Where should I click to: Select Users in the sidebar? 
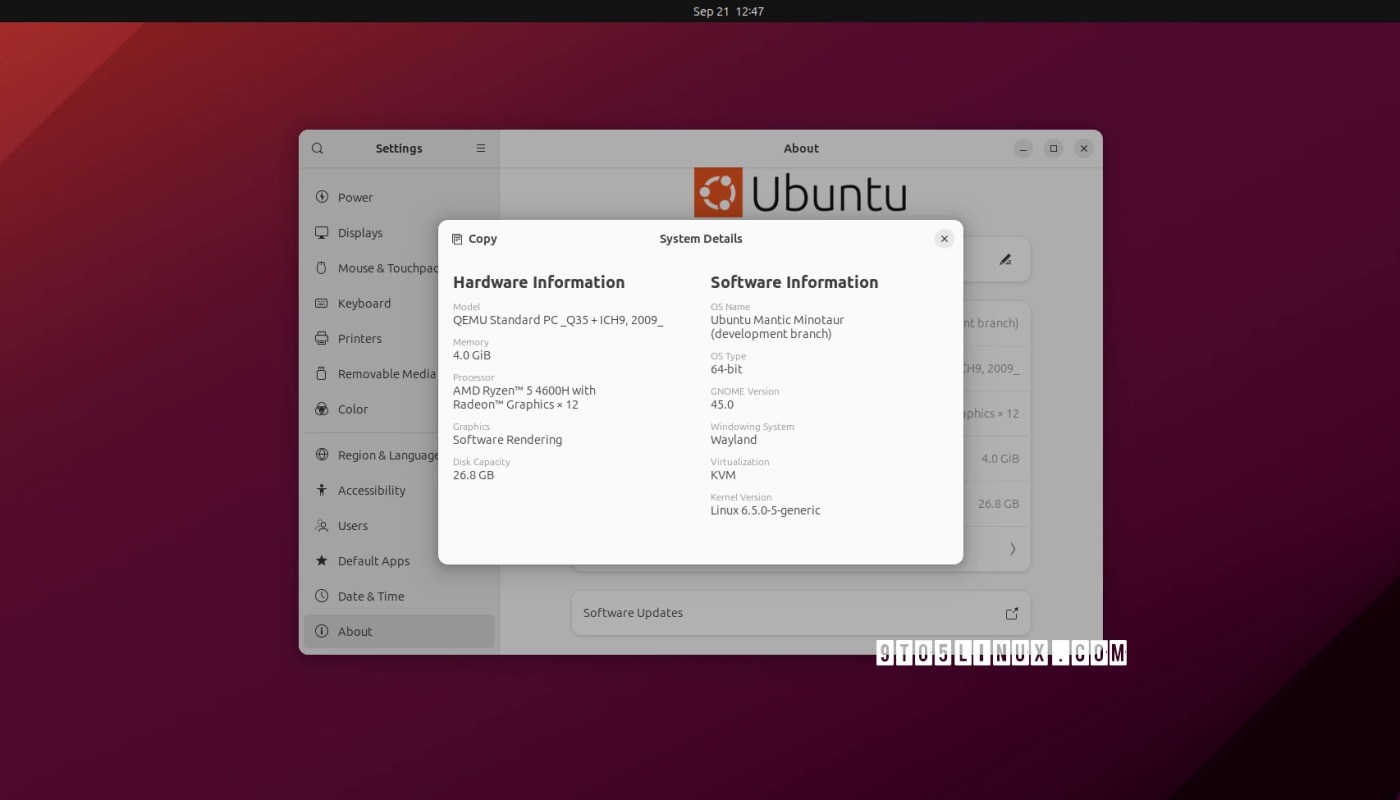(399, 525)
